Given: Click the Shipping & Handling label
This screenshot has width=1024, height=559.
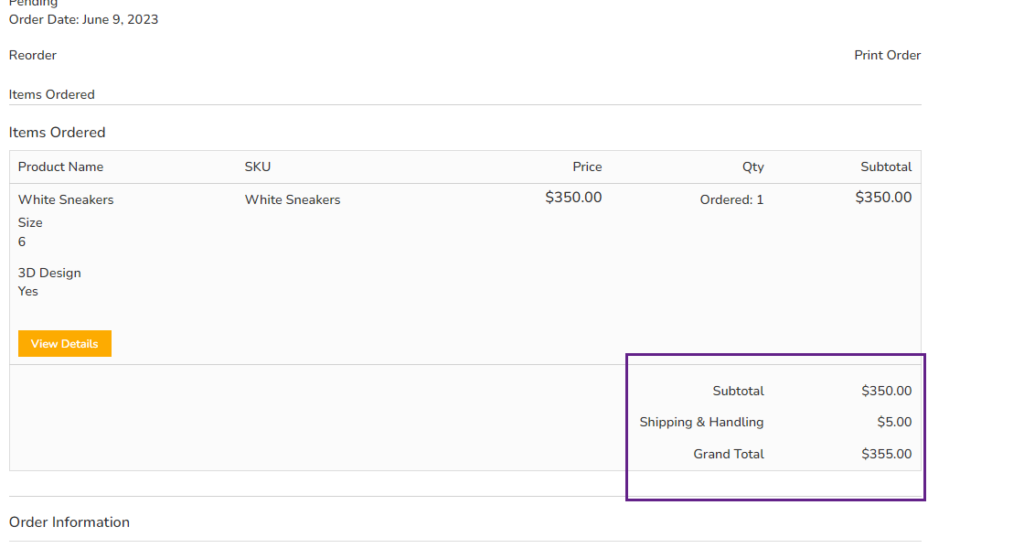Looking at the screenshot, I should click(x=701, y=422).
